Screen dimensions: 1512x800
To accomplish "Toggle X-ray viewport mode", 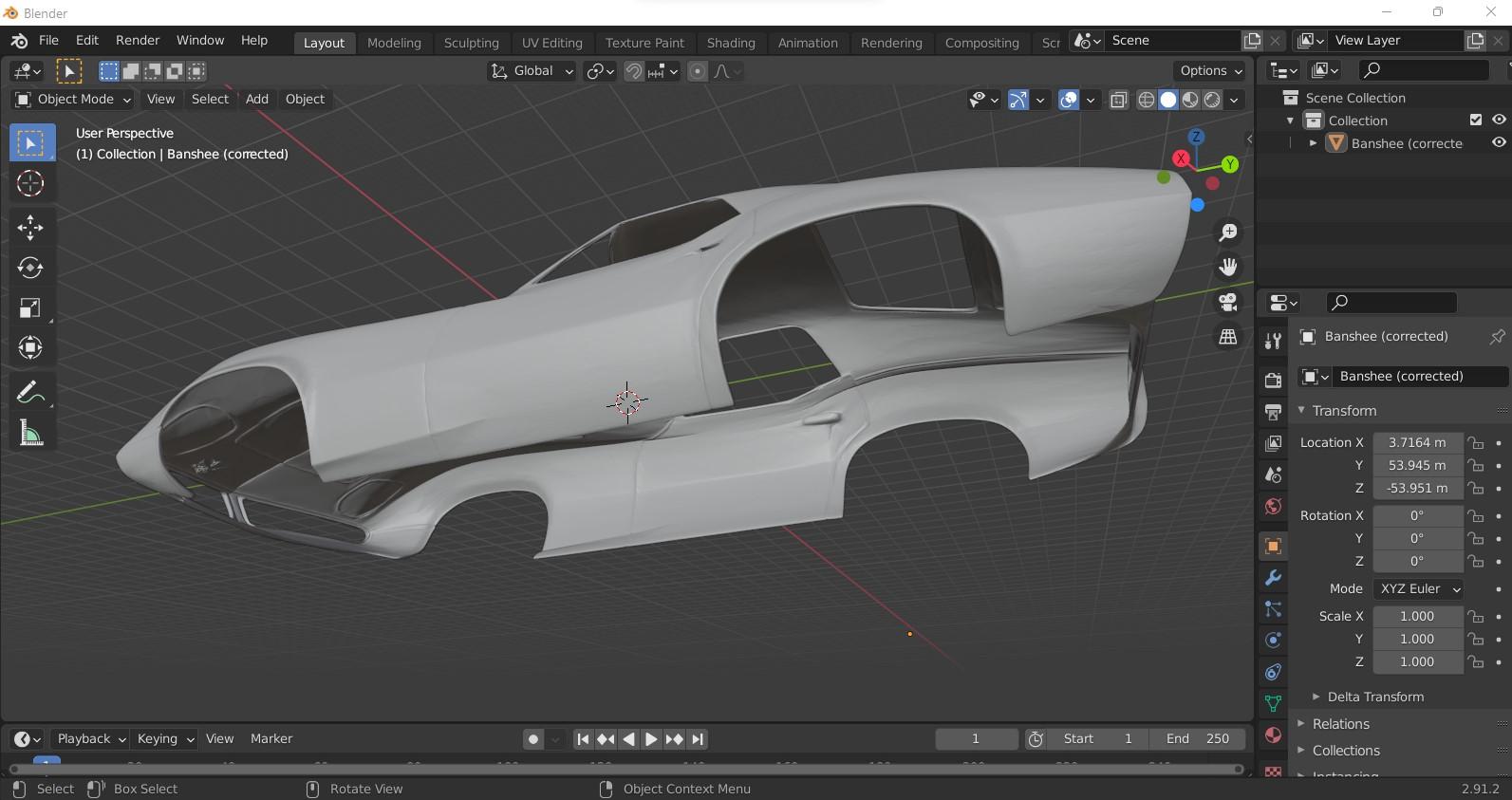I will [1118, 100].
